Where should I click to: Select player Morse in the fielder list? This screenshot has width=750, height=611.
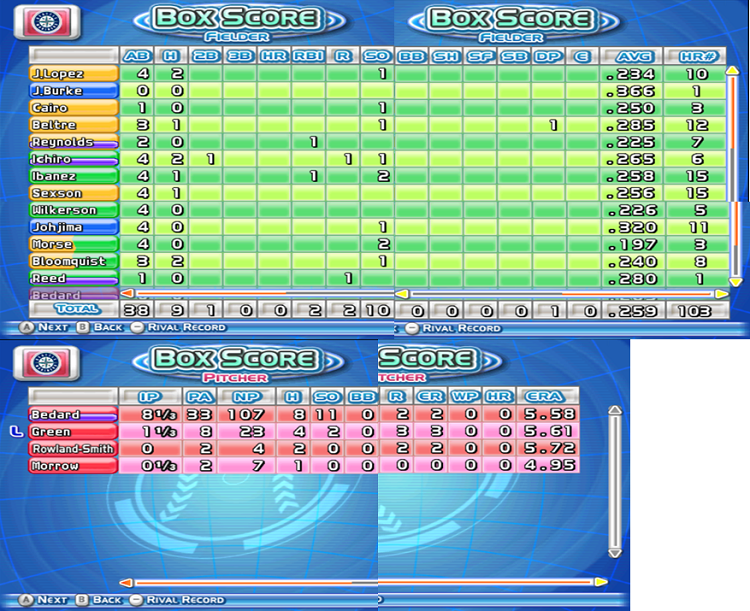pyautogui.click(x=74, y=244)
